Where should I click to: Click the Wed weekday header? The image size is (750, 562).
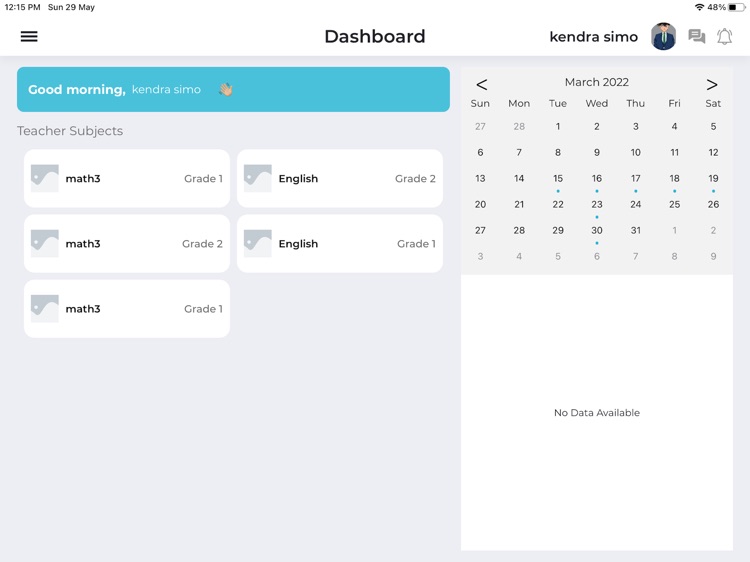[596, 103]
